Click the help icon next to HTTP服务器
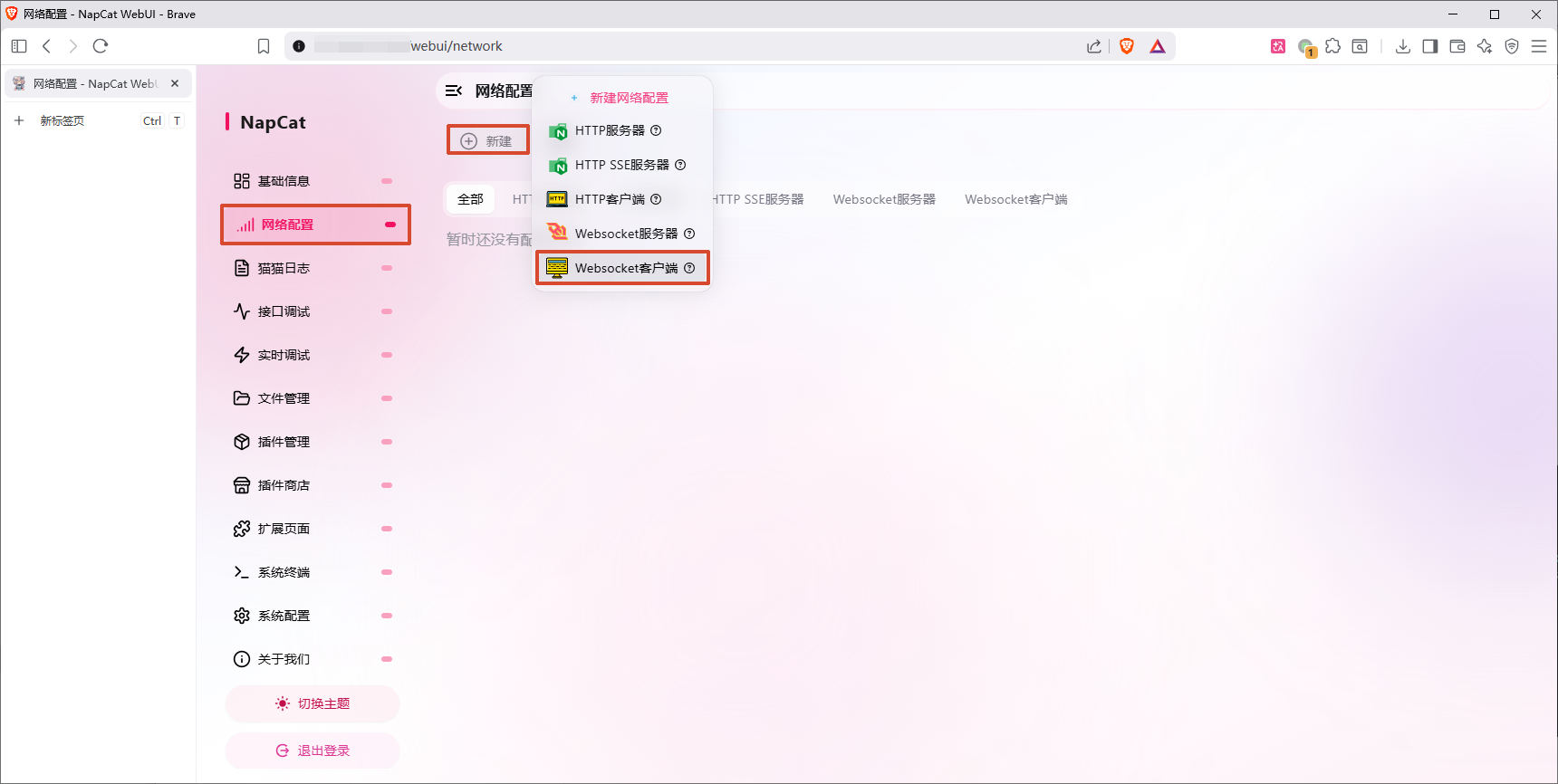The height and width of the screenshot is (784, 1558). coord(656,130)
